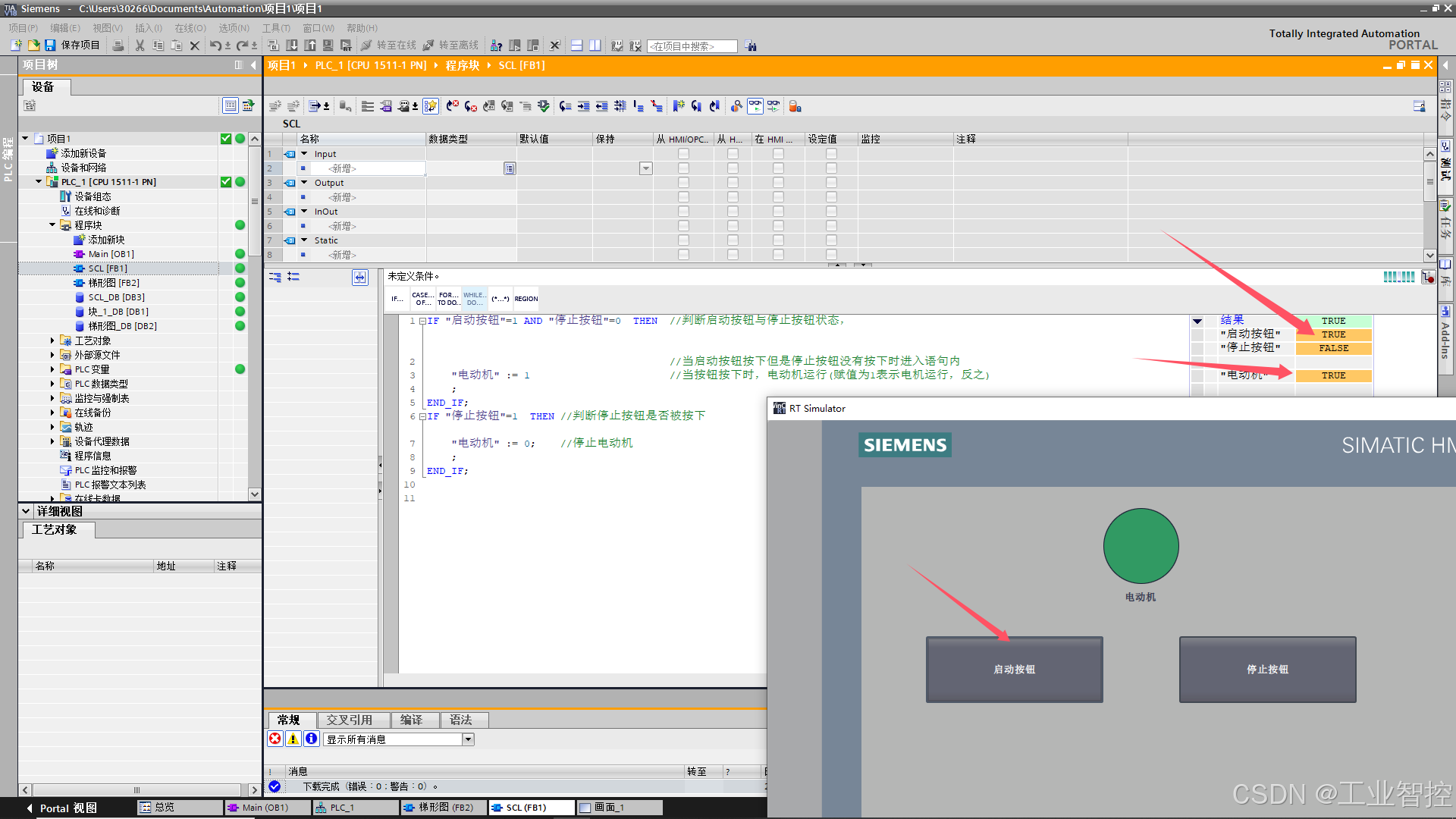
Task: Collapse the project tree panel arrow
Action: [253, 65]
